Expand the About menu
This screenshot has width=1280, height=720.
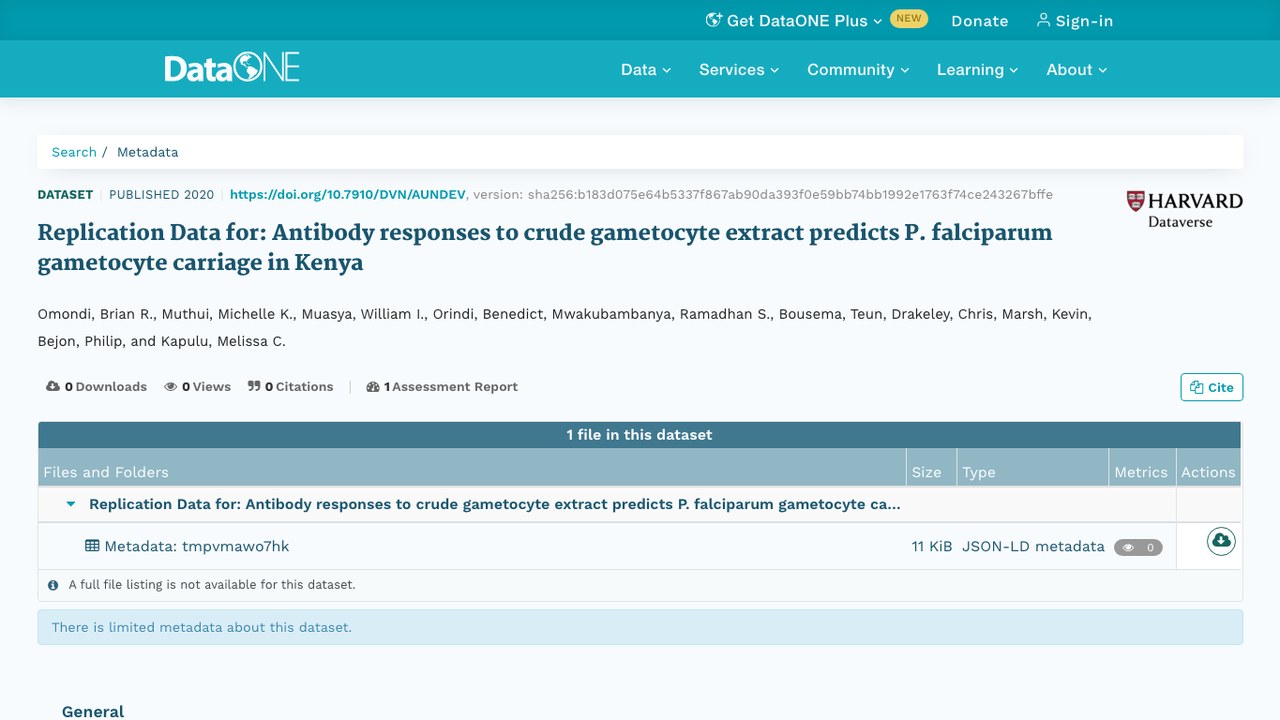[x=1077, y=69]
